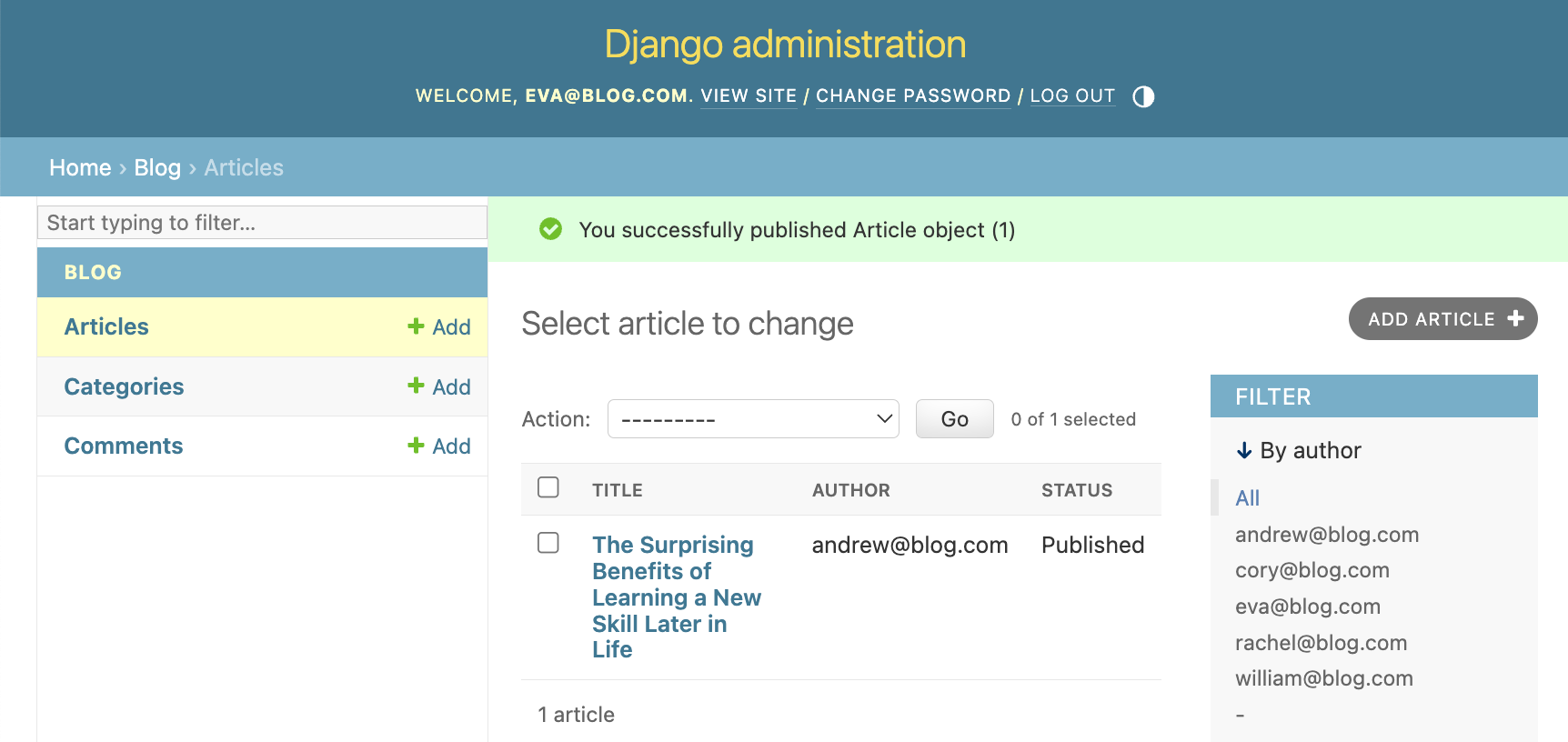Filter by author rachel@blog.com

point(1321,643)
